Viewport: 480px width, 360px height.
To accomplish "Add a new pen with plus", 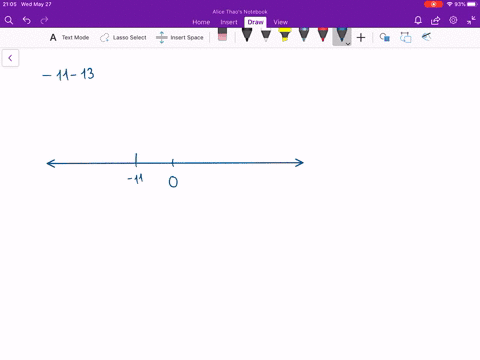I will [x=361, y=37].
